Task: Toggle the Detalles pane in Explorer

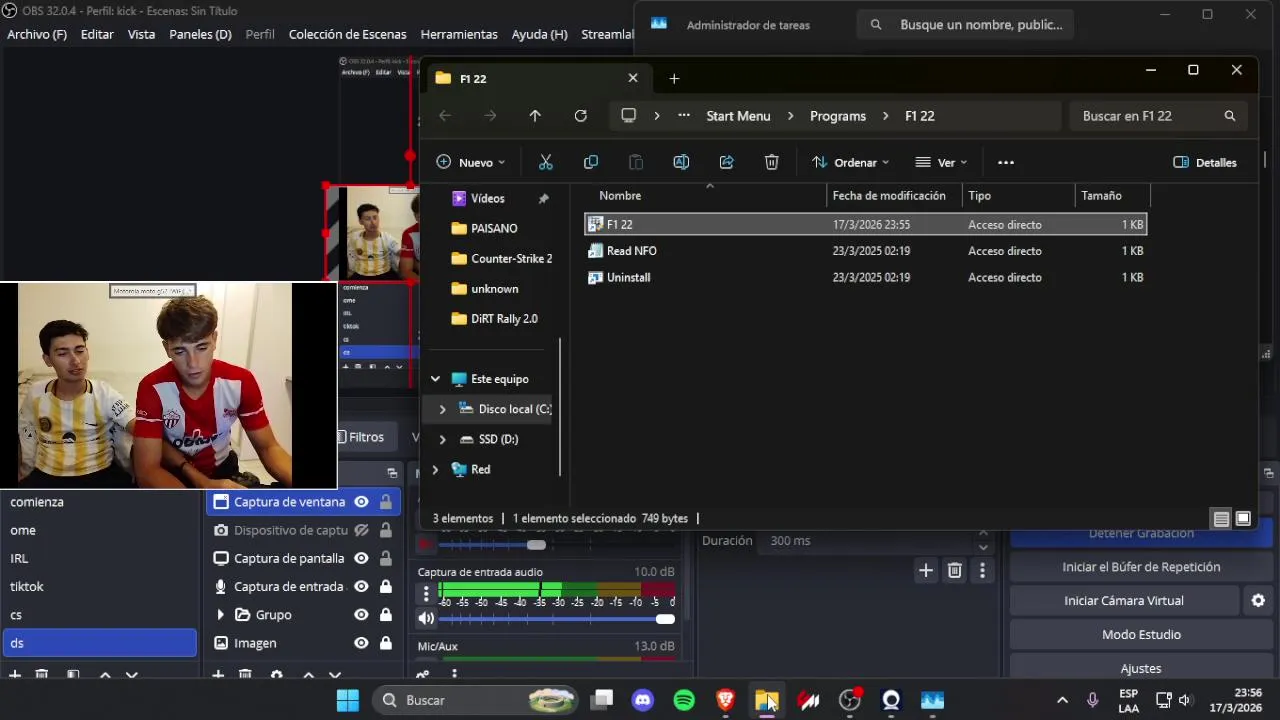Action: [1205, 162]
